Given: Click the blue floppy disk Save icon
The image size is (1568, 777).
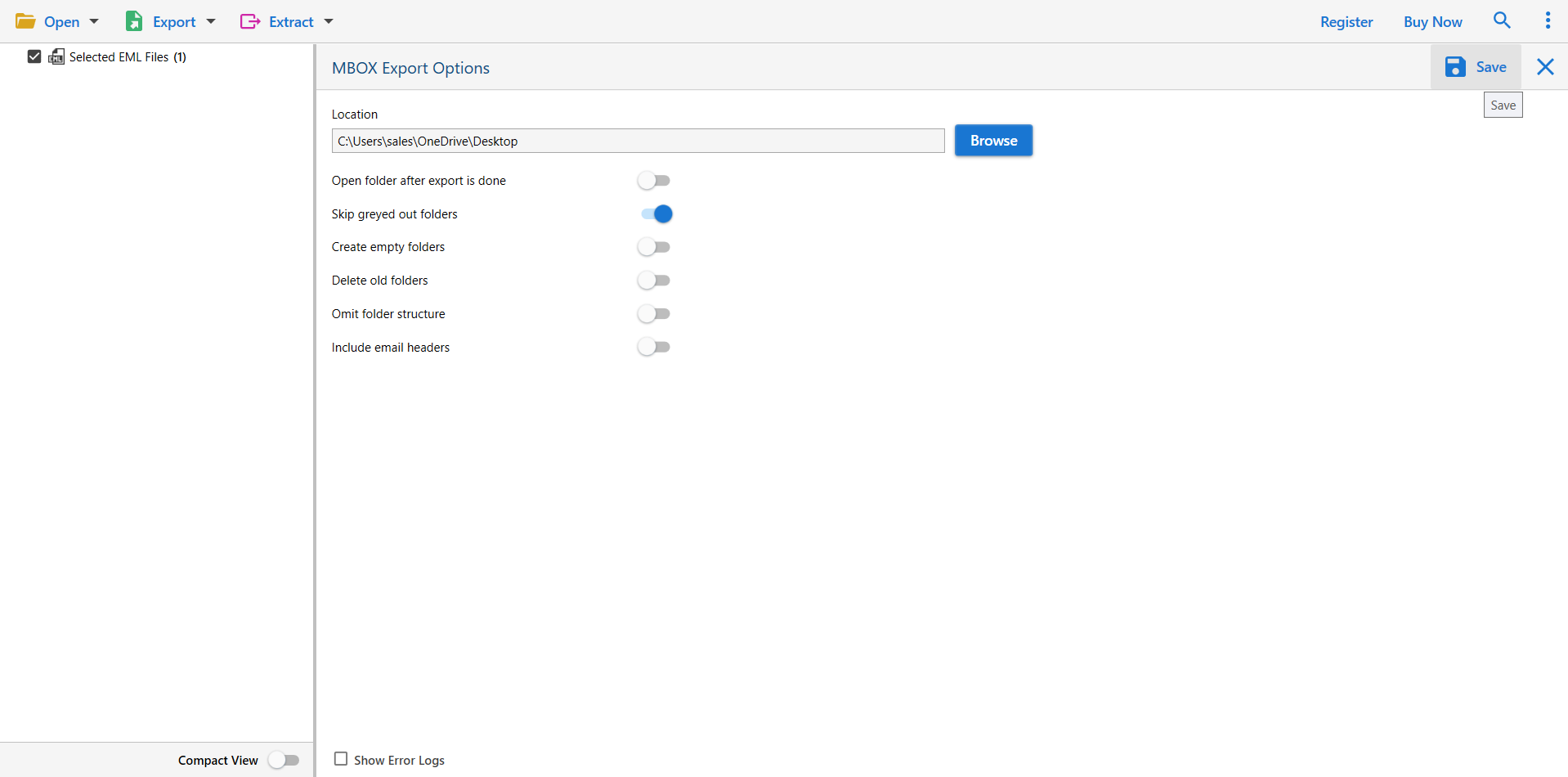Looking at the screenshot, I should tap(1455, 67).
